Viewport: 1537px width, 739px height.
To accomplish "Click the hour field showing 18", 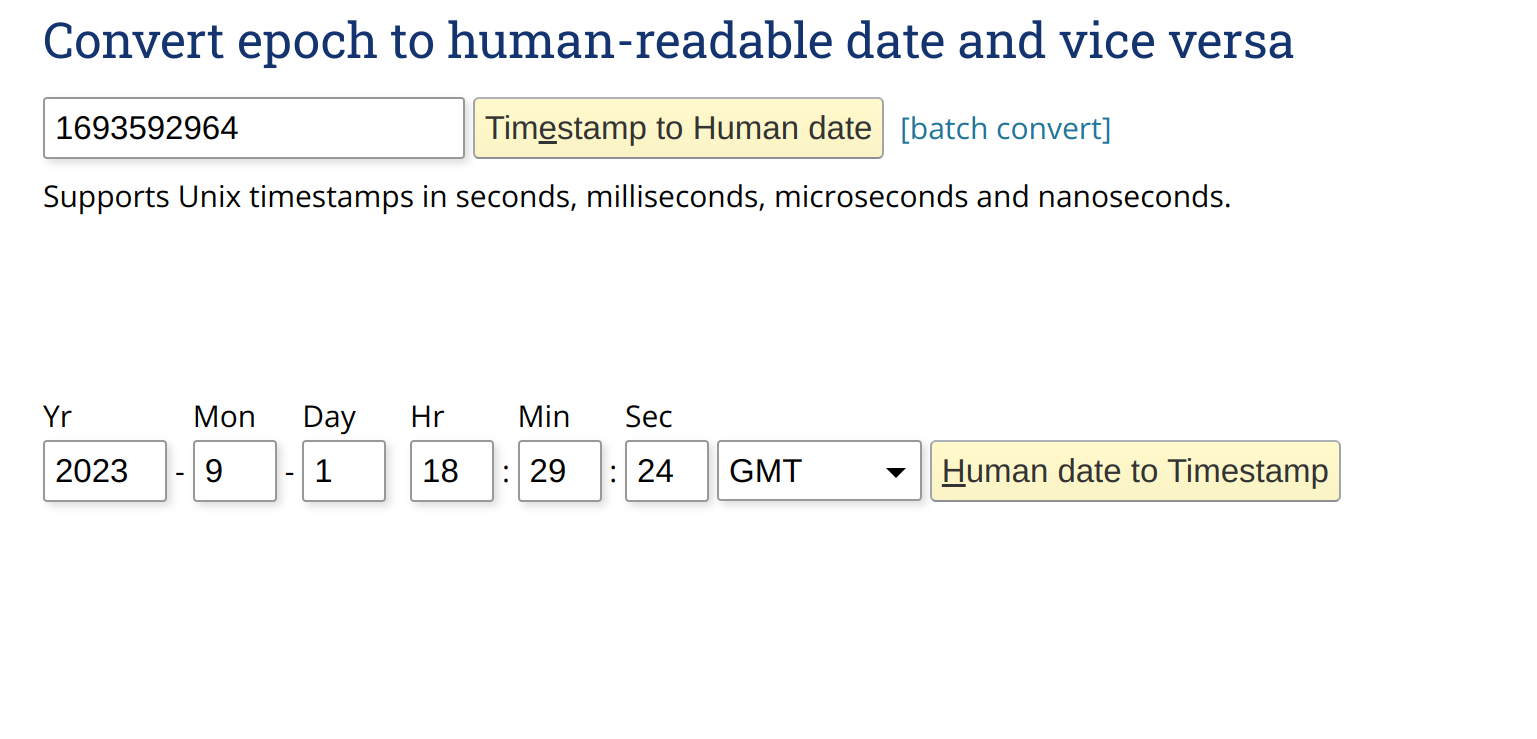I will [x=451, y=470].
